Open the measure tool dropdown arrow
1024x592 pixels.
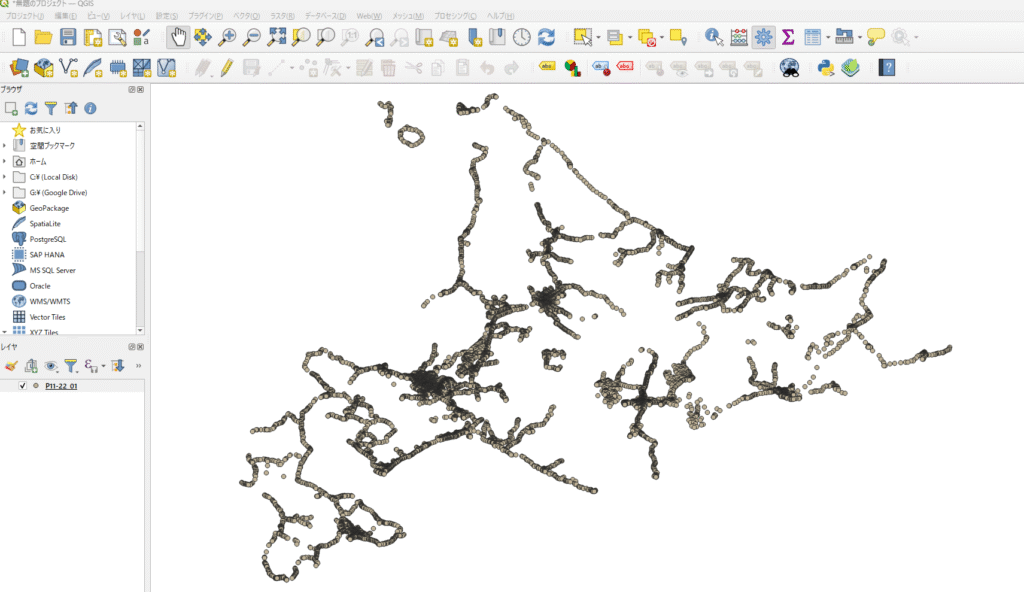[859, 38]
